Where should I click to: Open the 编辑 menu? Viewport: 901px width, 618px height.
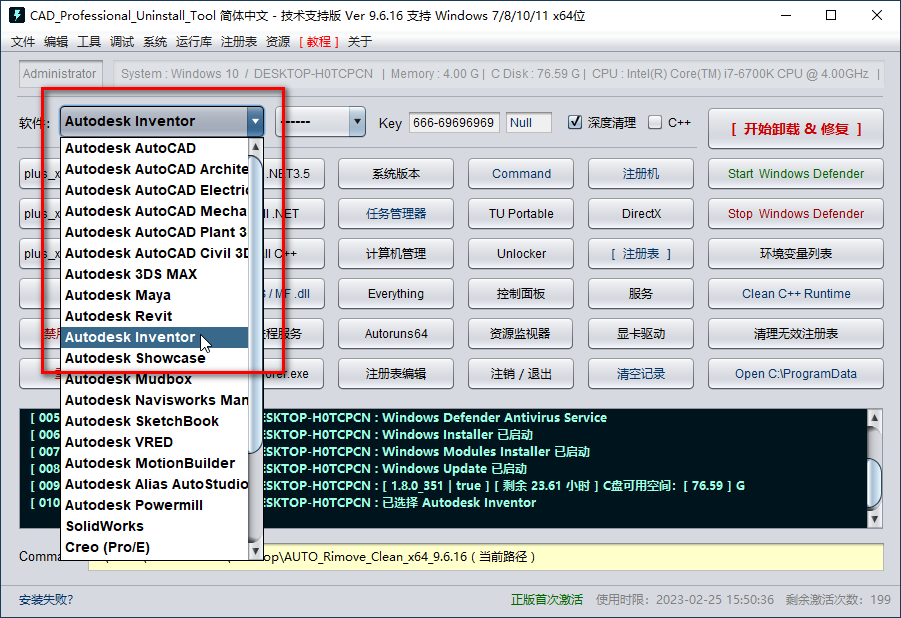pos(56,41)
